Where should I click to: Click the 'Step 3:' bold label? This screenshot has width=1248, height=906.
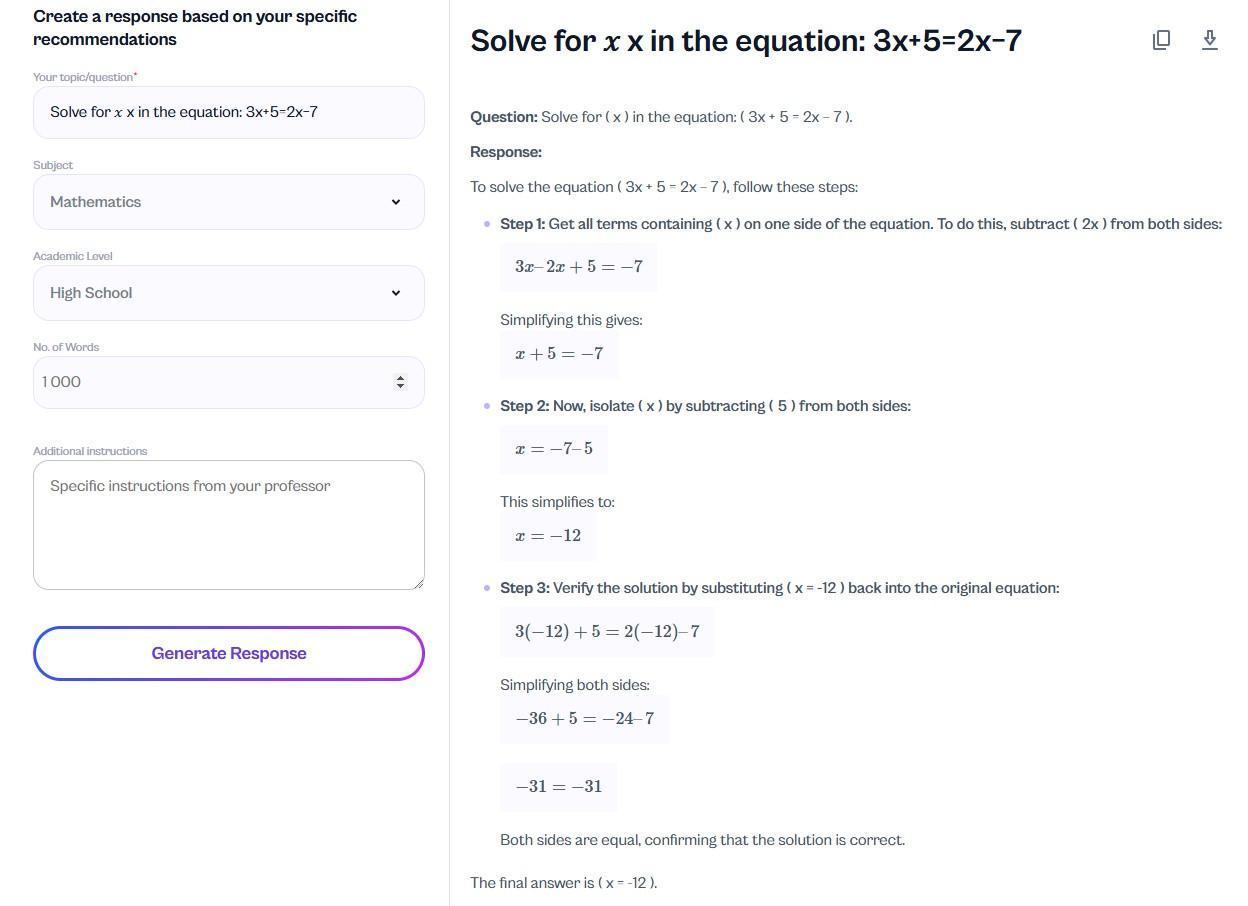[x=524, y=588]
